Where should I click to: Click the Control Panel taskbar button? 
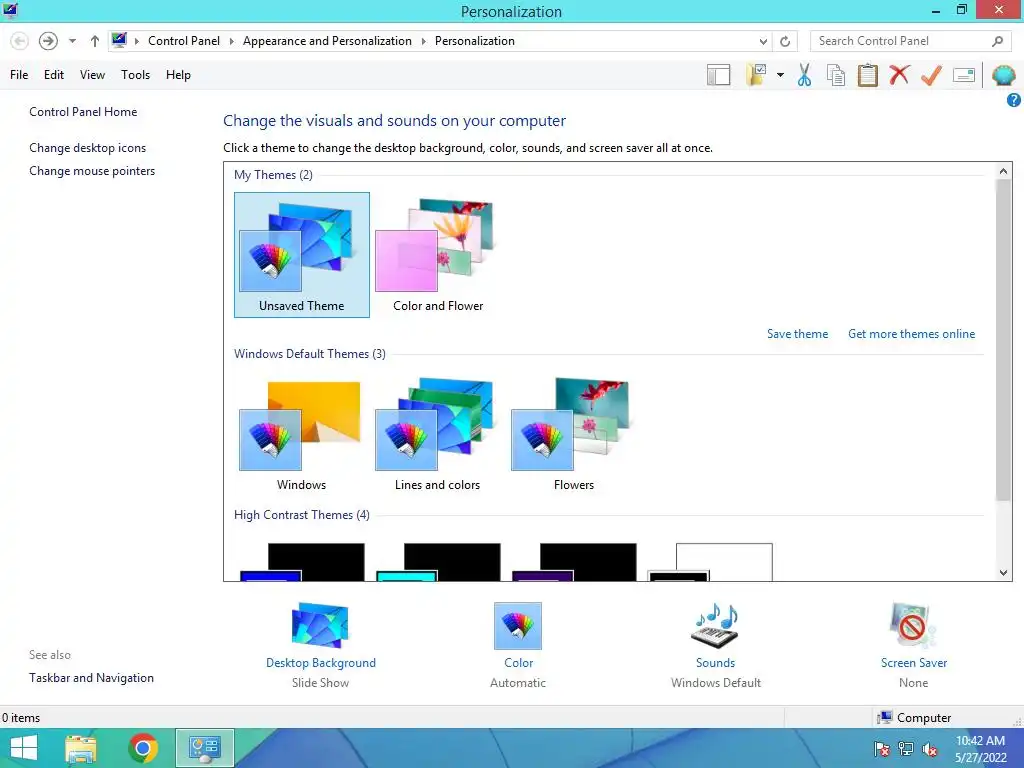[x=205, y=748]
